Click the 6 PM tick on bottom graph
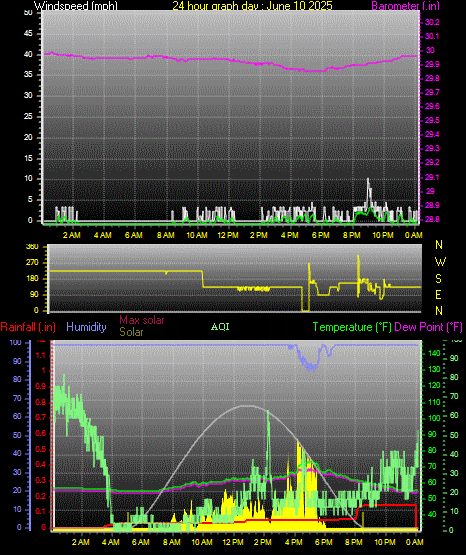Screen dimensions: 466x555 (323, 542)
